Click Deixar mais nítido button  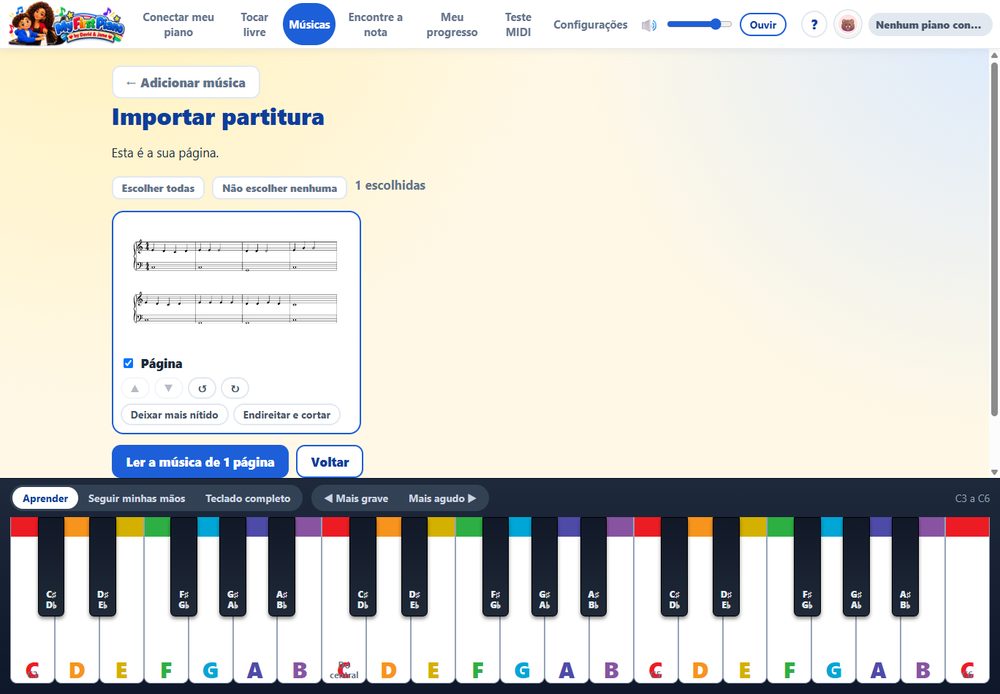point(174,415)
